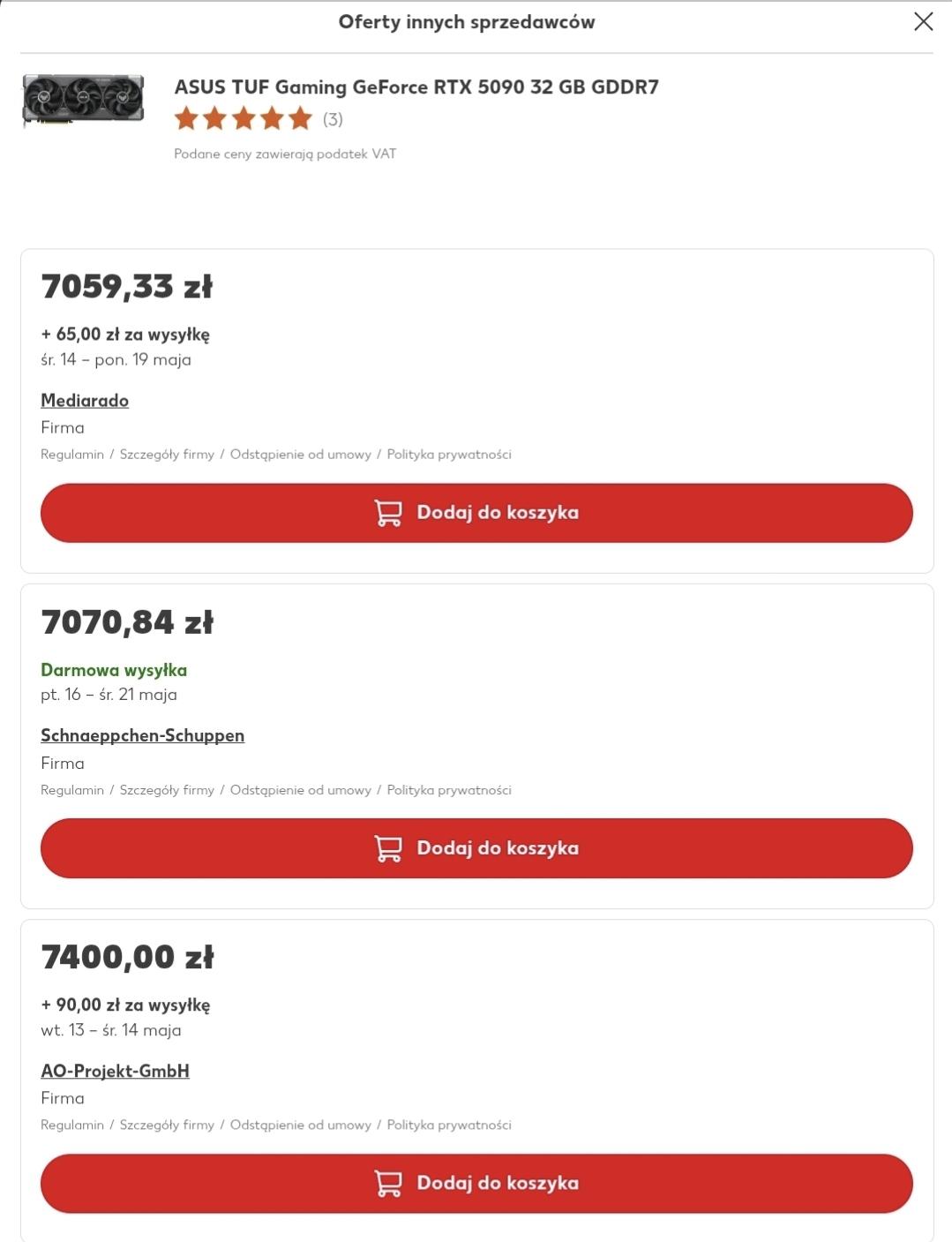Open AO-Projekt-GmbH's Regulamin terms
The width and height of the screenshot is (952, 1242).
[x=72, y=1125]
